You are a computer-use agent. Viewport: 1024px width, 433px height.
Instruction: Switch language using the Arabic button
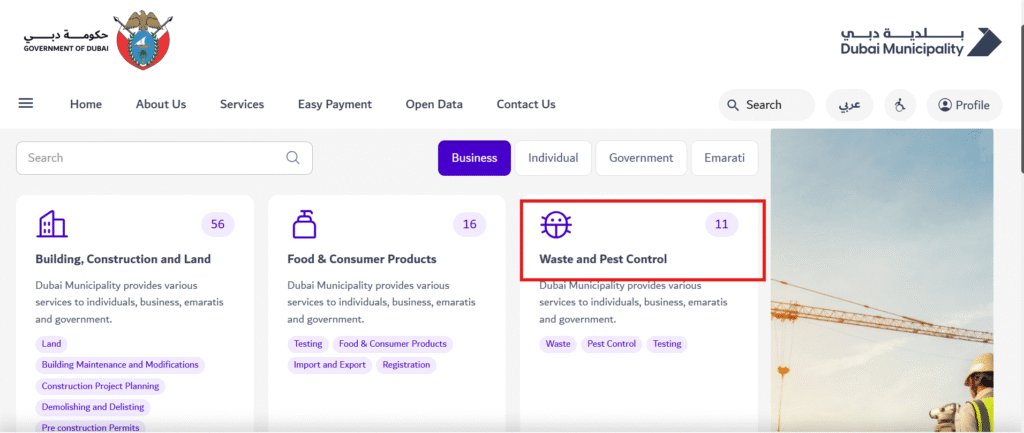848,105
